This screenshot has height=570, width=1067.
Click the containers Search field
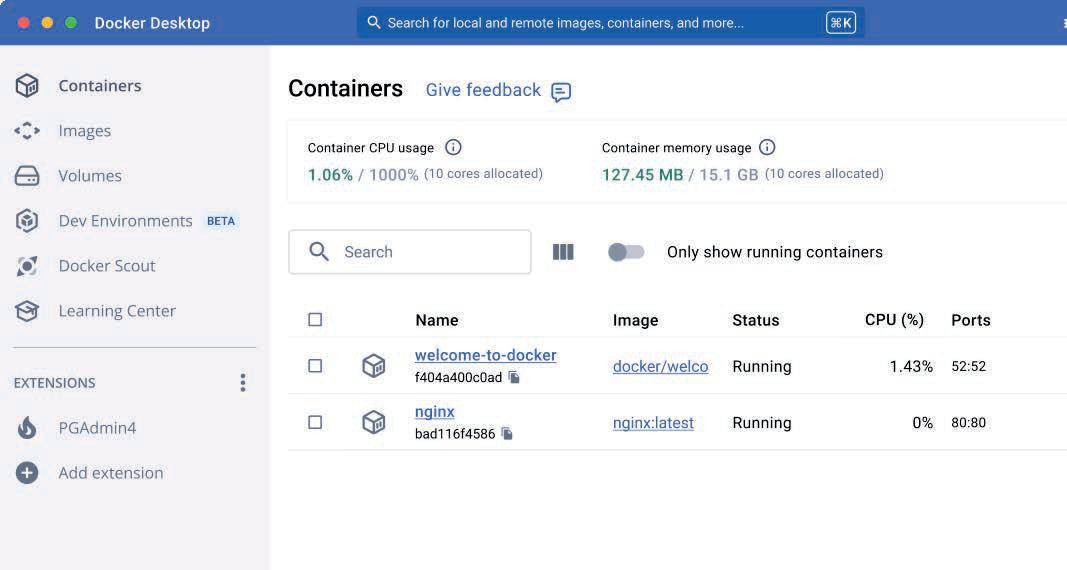tap(410, 252)
